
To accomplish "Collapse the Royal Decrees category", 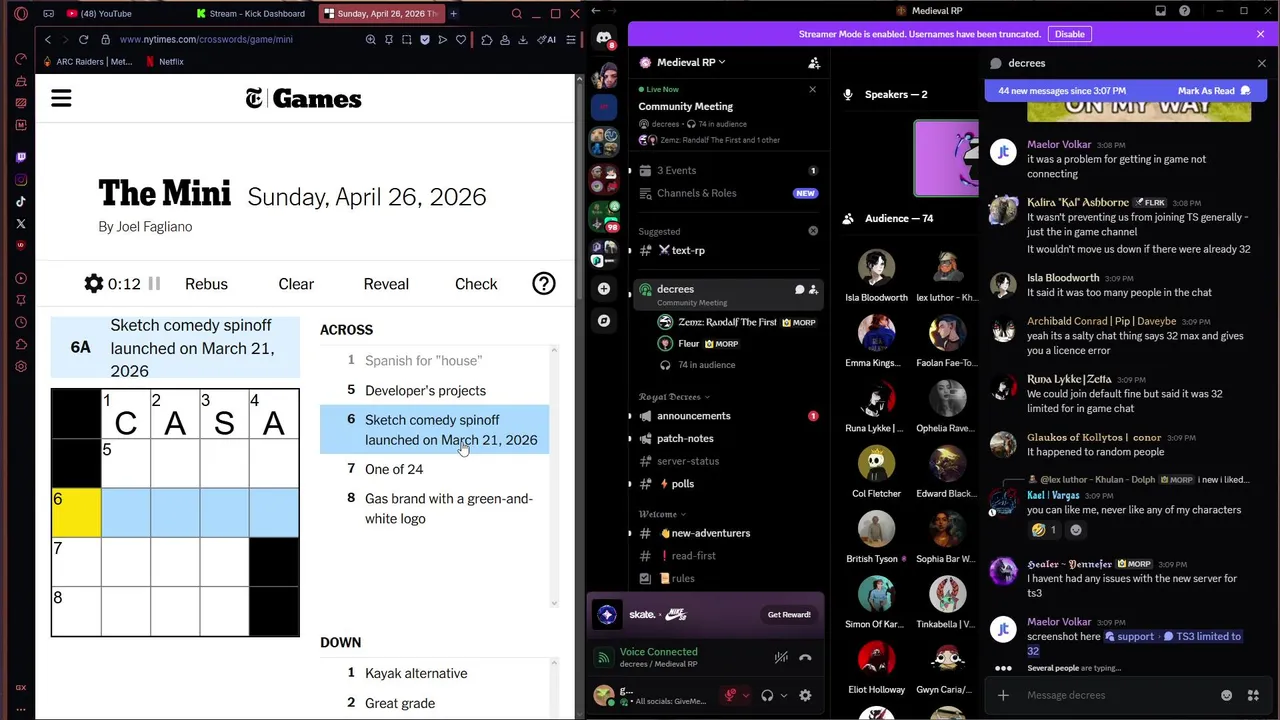I will coord(675,397).
